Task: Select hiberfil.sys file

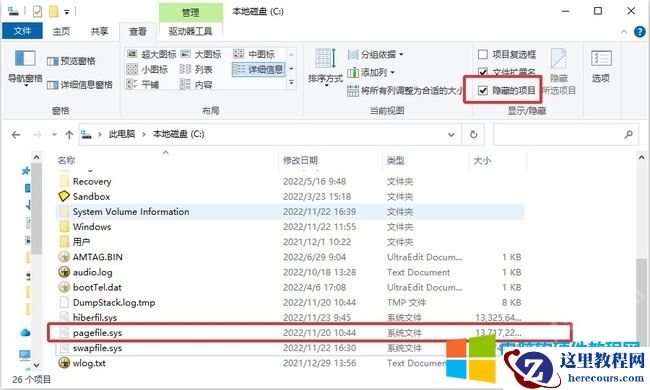Action: click(290, 317)
